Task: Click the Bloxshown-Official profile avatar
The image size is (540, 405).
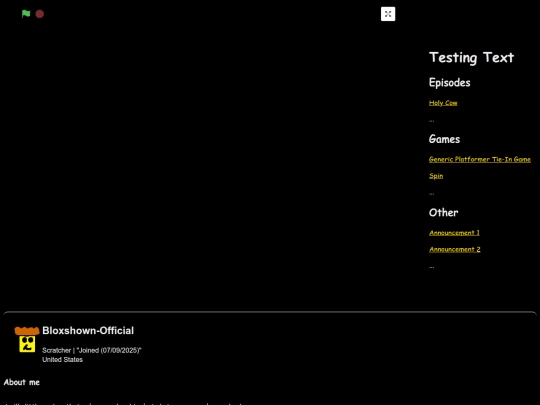Action: click(x=27, y=340)
